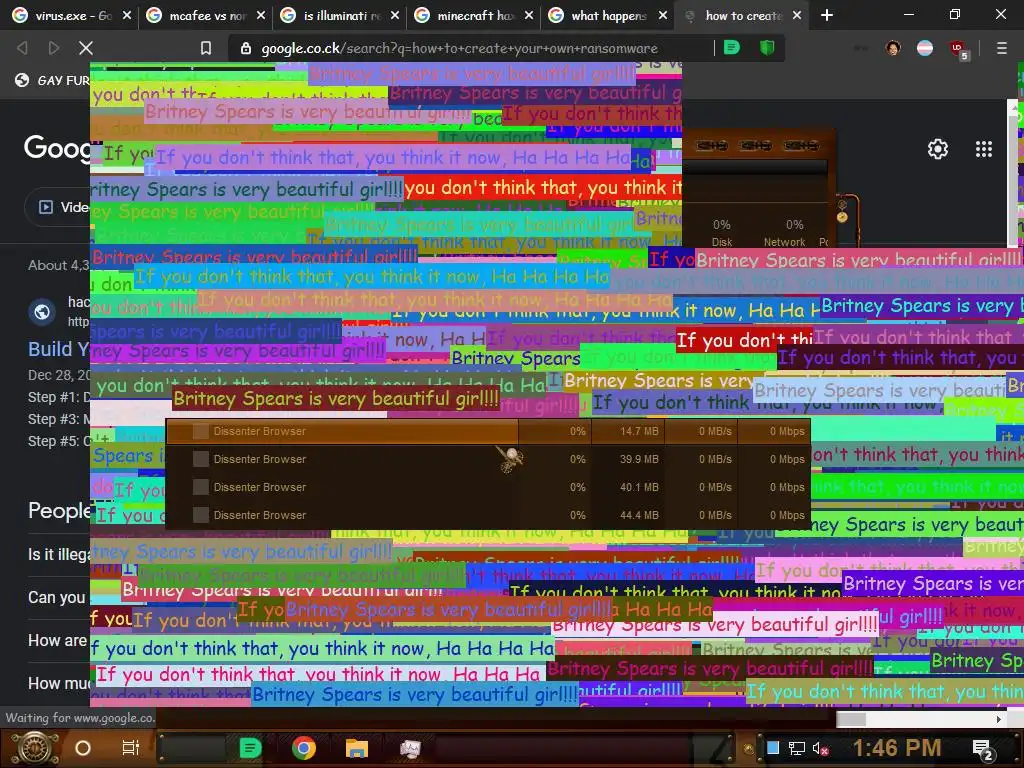Click the Google logo
This screenshot has height=768, width=1024.
pyautogui.click(x=57, y=147)
